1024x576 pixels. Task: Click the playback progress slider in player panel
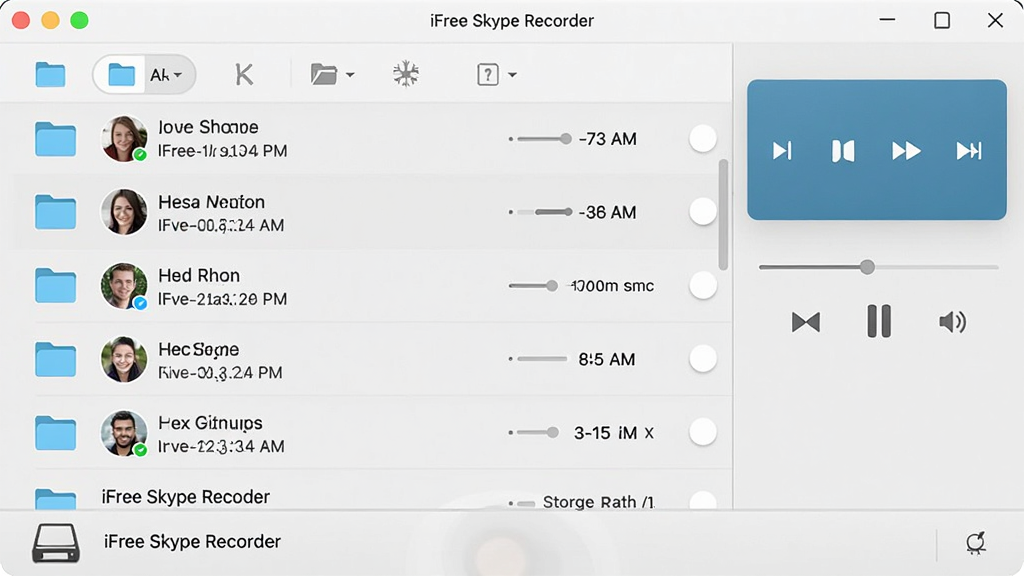(878, 267)
